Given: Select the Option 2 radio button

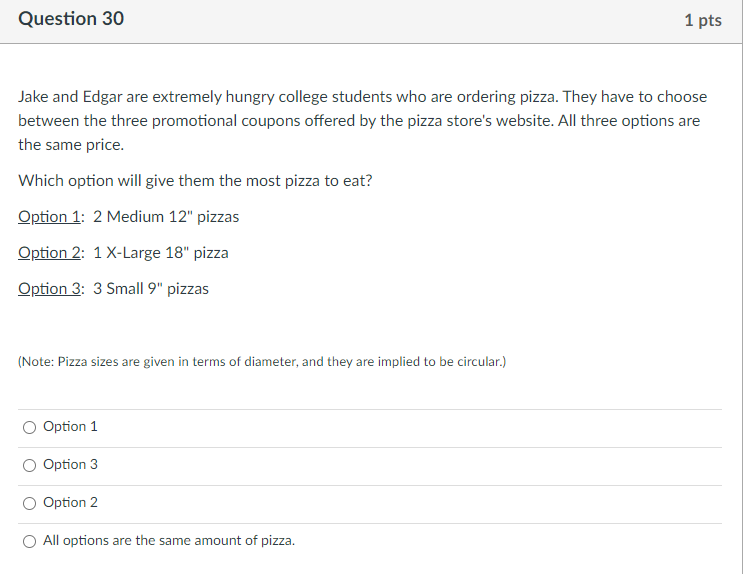Looking at the screenshot, I should point(30,503).
